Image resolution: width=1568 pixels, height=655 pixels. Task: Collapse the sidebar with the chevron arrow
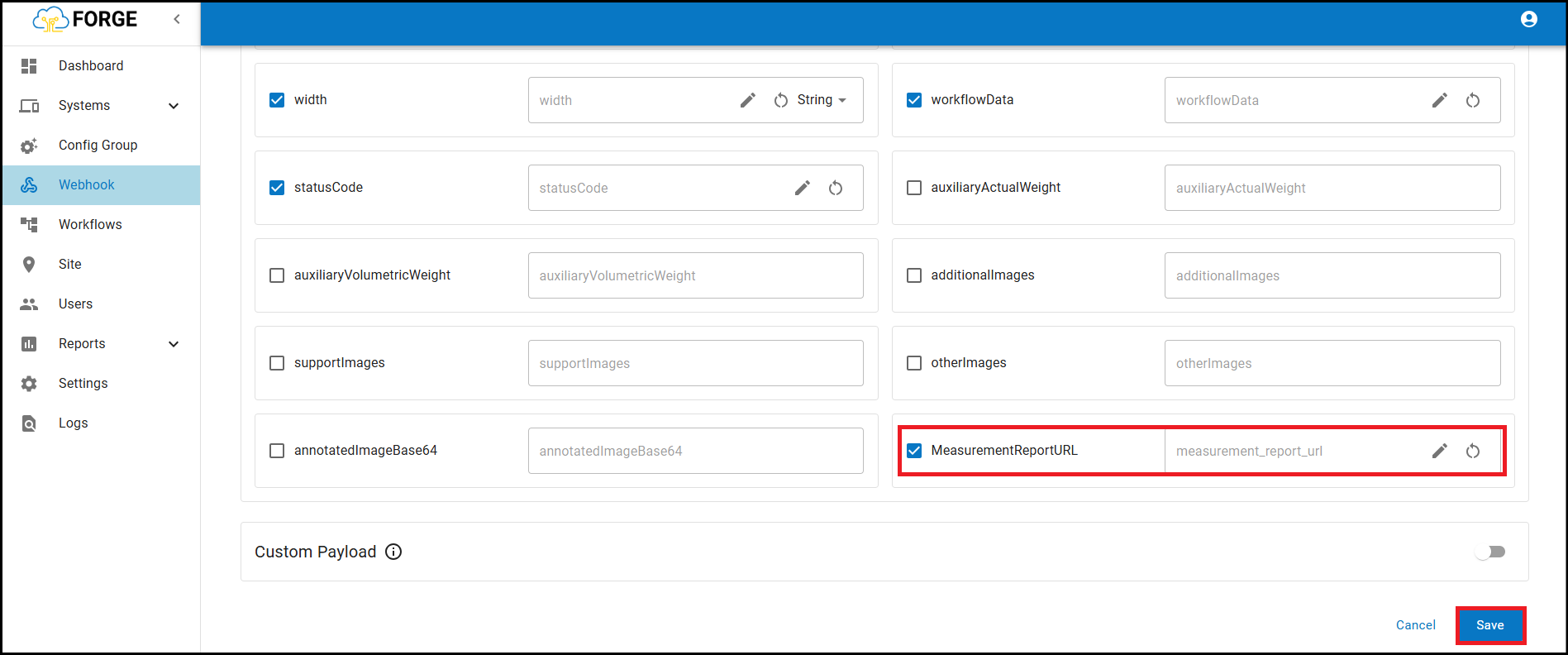pos(177,19)
